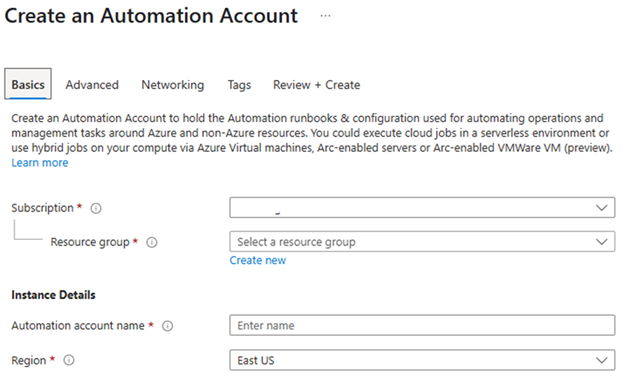624x380 pixels.
Task: Go to the Tags tab
Action: (239, 85)
